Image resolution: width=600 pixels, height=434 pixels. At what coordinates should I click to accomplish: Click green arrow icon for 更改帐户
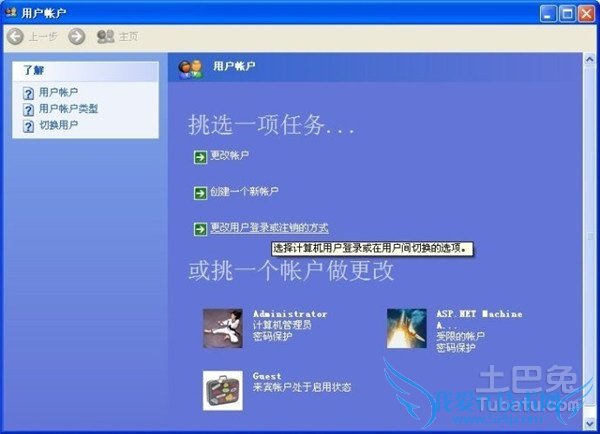tap(200, 157)
